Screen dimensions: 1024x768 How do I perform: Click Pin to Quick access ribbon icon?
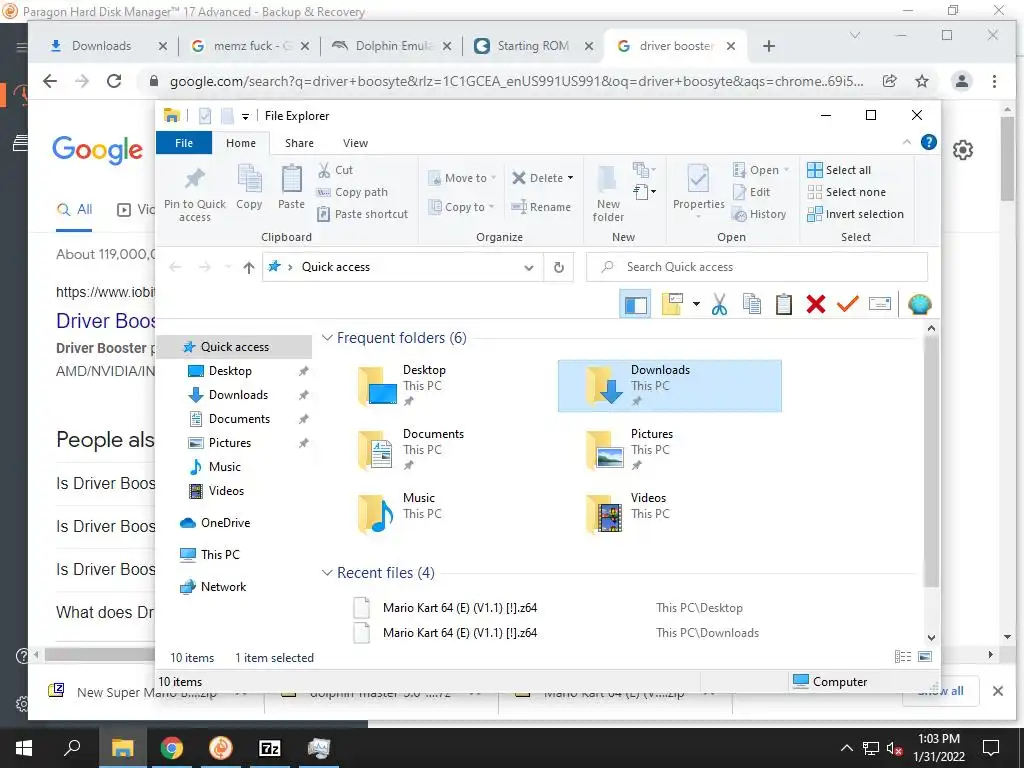pos(195,194)
